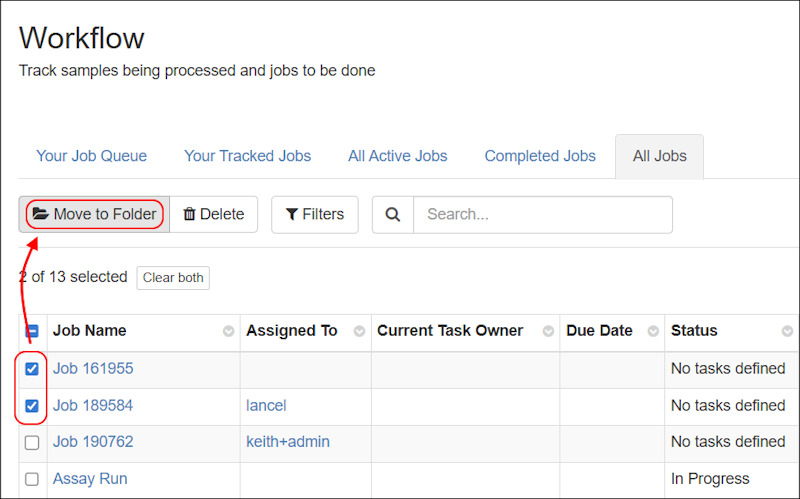Switch to Your Job Queue tab
The height and width of the screenshot is (499, 800).
click(92, 156)
